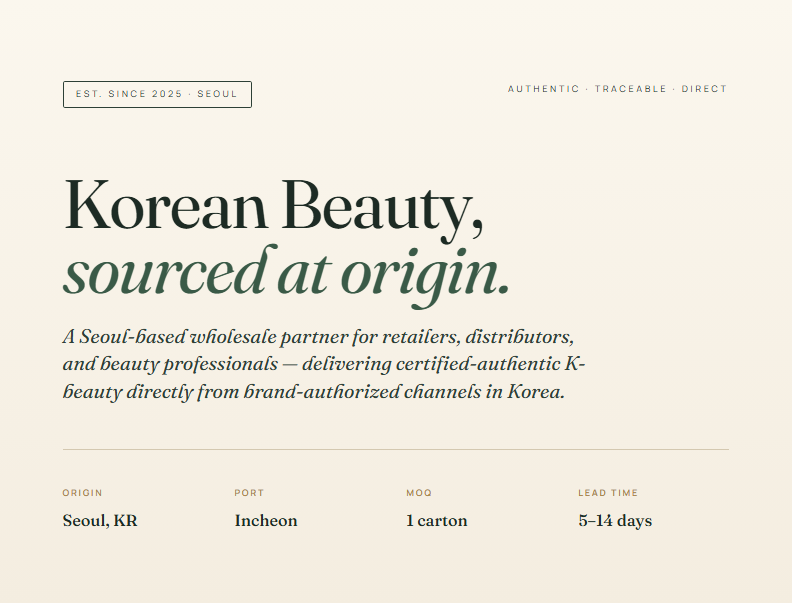Viewport: 792px width, 603px height.
Task: Click the line 'and beauty professionals — delivering certified-authentic'
Action: point(324,364)
